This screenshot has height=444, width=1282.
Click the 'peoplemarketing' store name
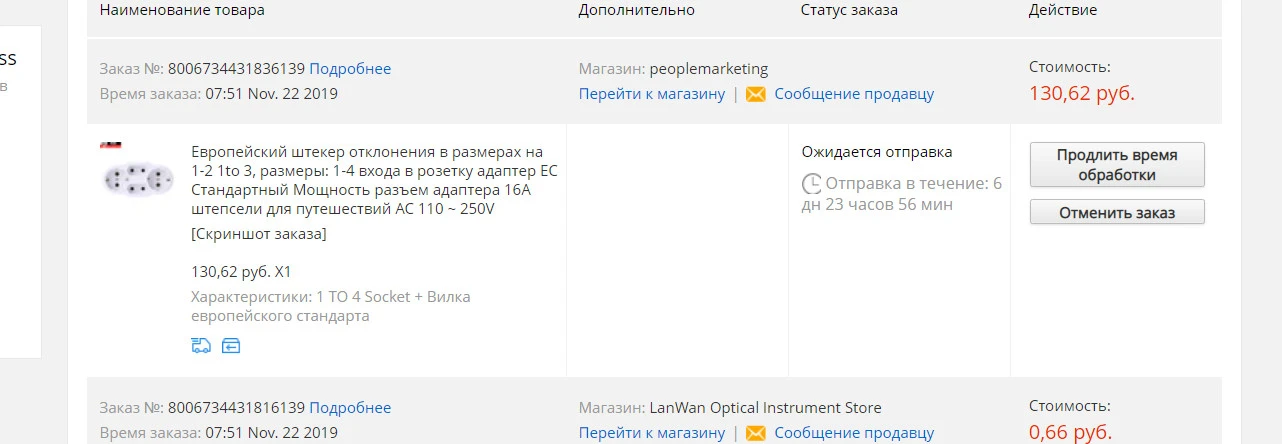point(709,69)
